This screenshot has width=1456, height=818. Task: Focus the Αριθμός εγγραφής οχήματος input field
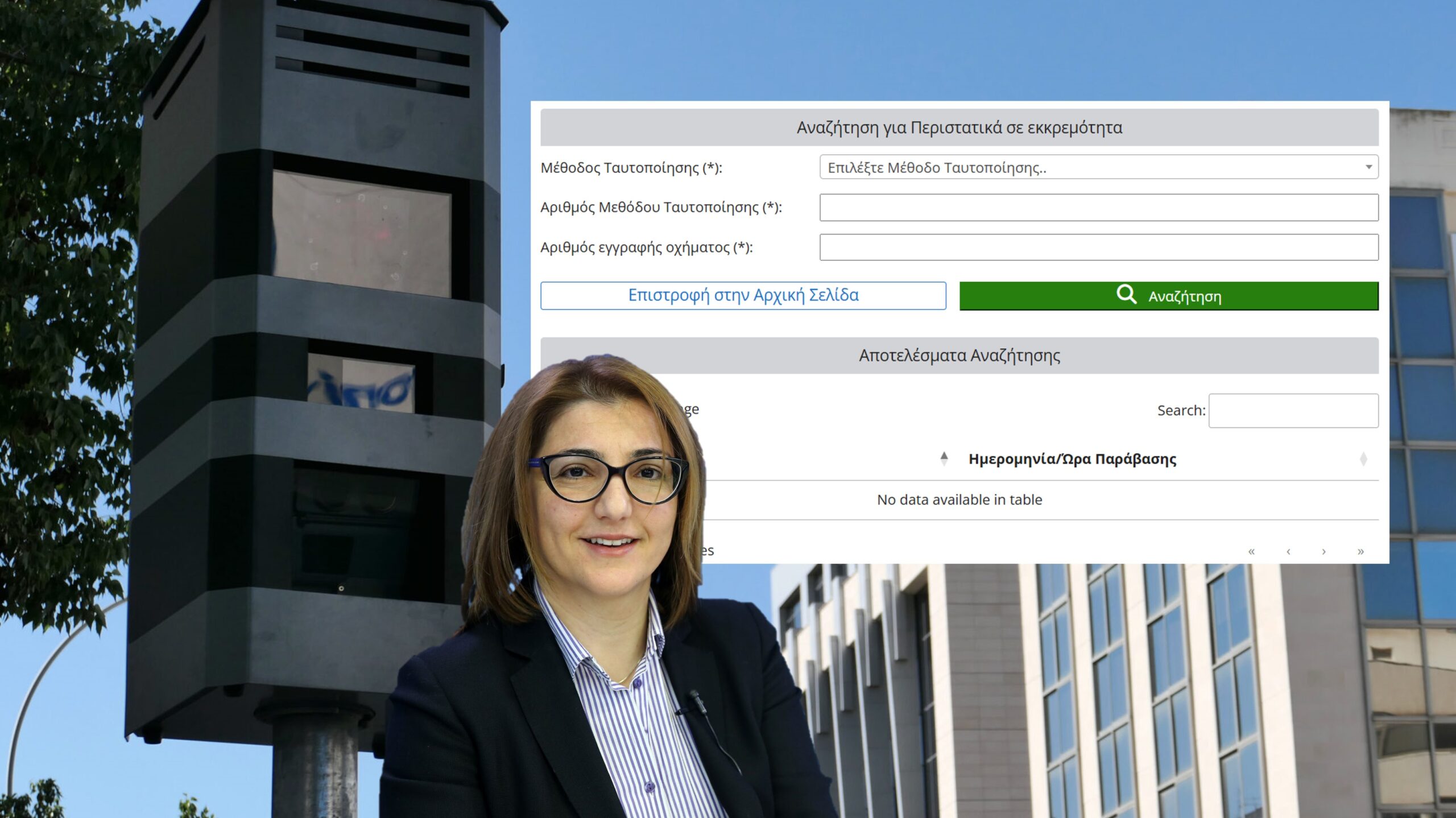coord(1099,247)
